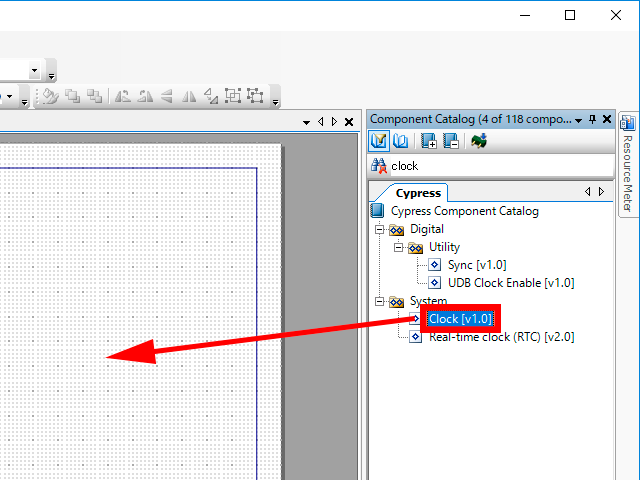640x480 pixels.
Task: Pin the Component Catalog panel
Action: [592, 119]
